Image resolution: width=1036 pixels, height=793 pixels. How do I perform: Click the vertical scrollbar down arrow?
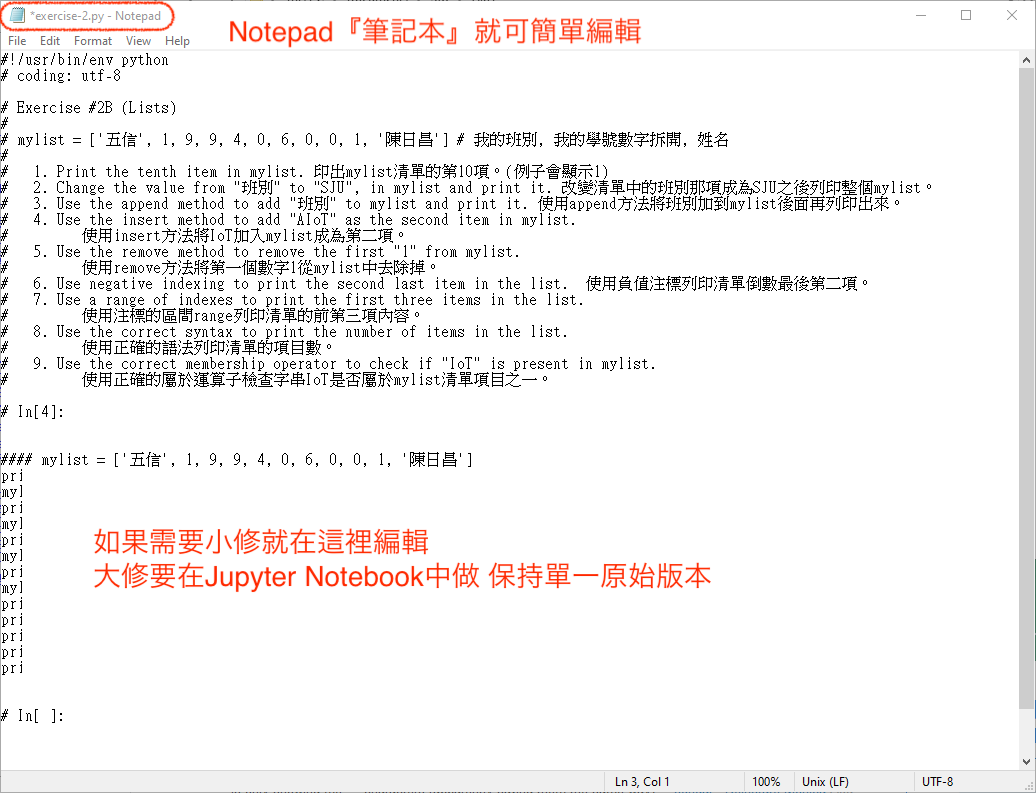(1027, 761)
